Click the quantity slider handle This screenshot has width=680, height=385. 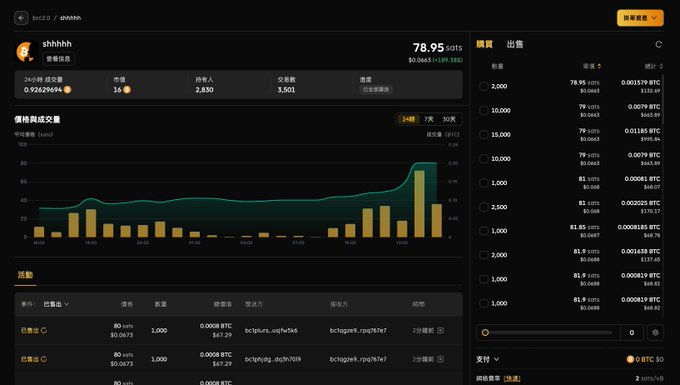pyautogui.click(x=485, y=333)
